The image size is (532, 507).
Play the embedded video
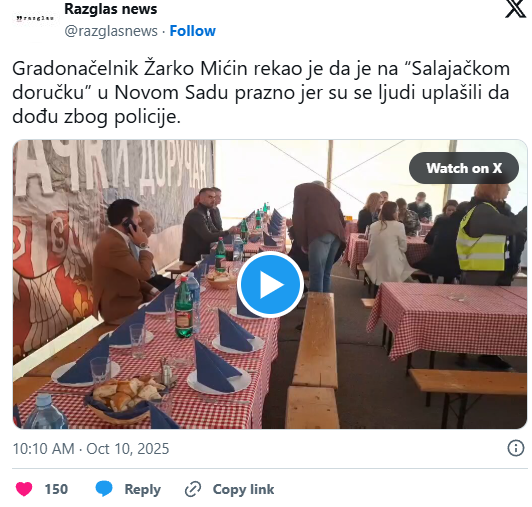(x=270, y=284)
